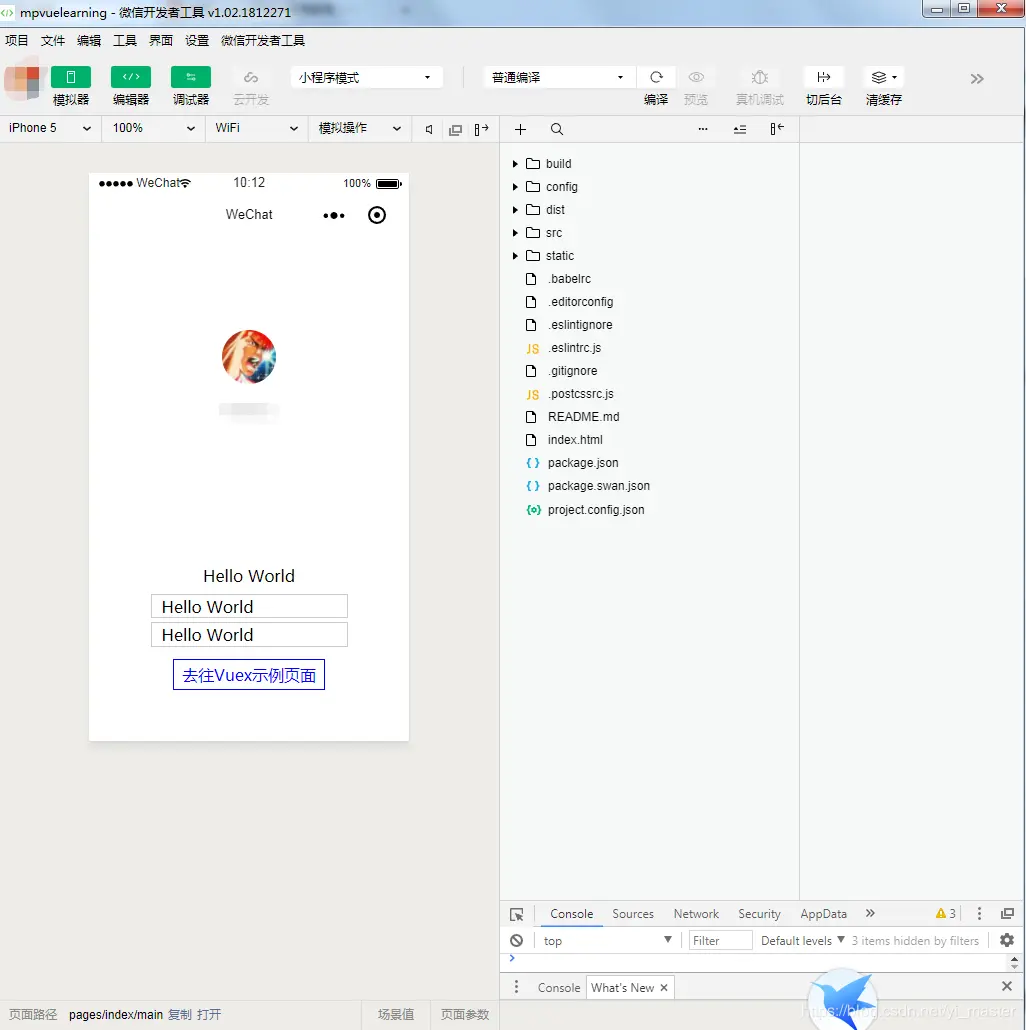The image size is (1026, 1030).
Task: Open the 项目 menu
Action: coord(16,40)
